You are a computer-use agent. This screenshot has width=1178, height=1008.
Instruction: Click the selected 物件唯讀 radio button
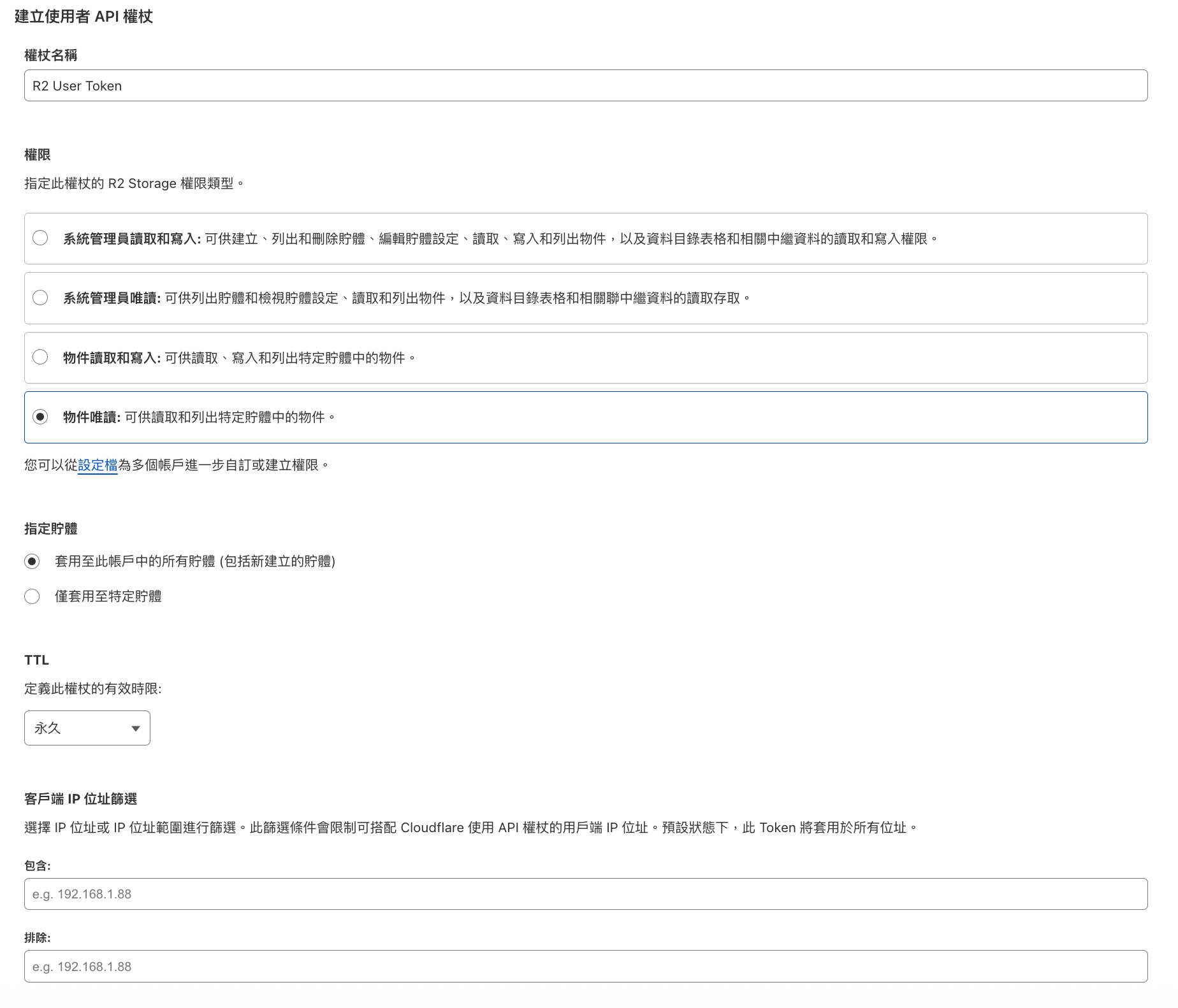pyautogui.click(x=40, y=417)
